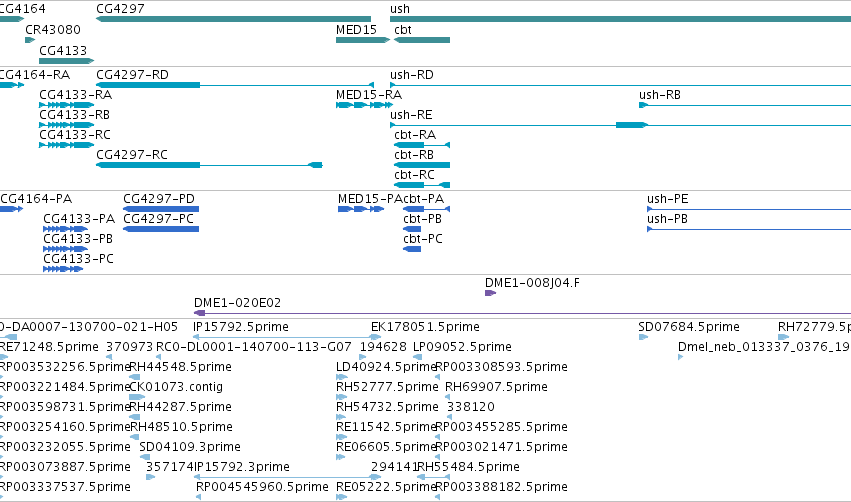Select the LD40924.5prime EST label
Screen dimensions: 851x502
[386, 367]
